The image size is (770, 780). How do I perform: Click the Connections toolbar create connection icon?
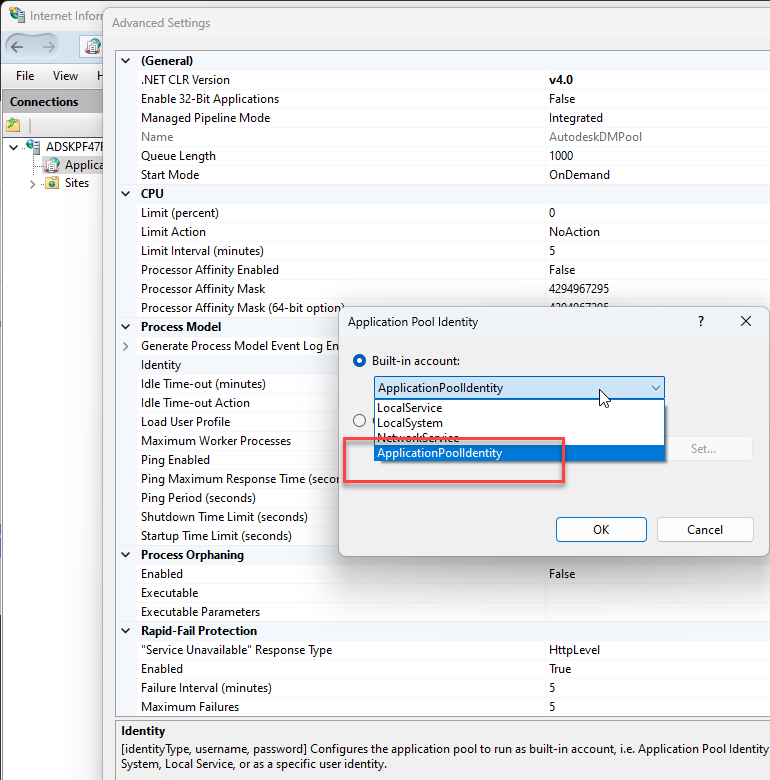coord(13,124)
